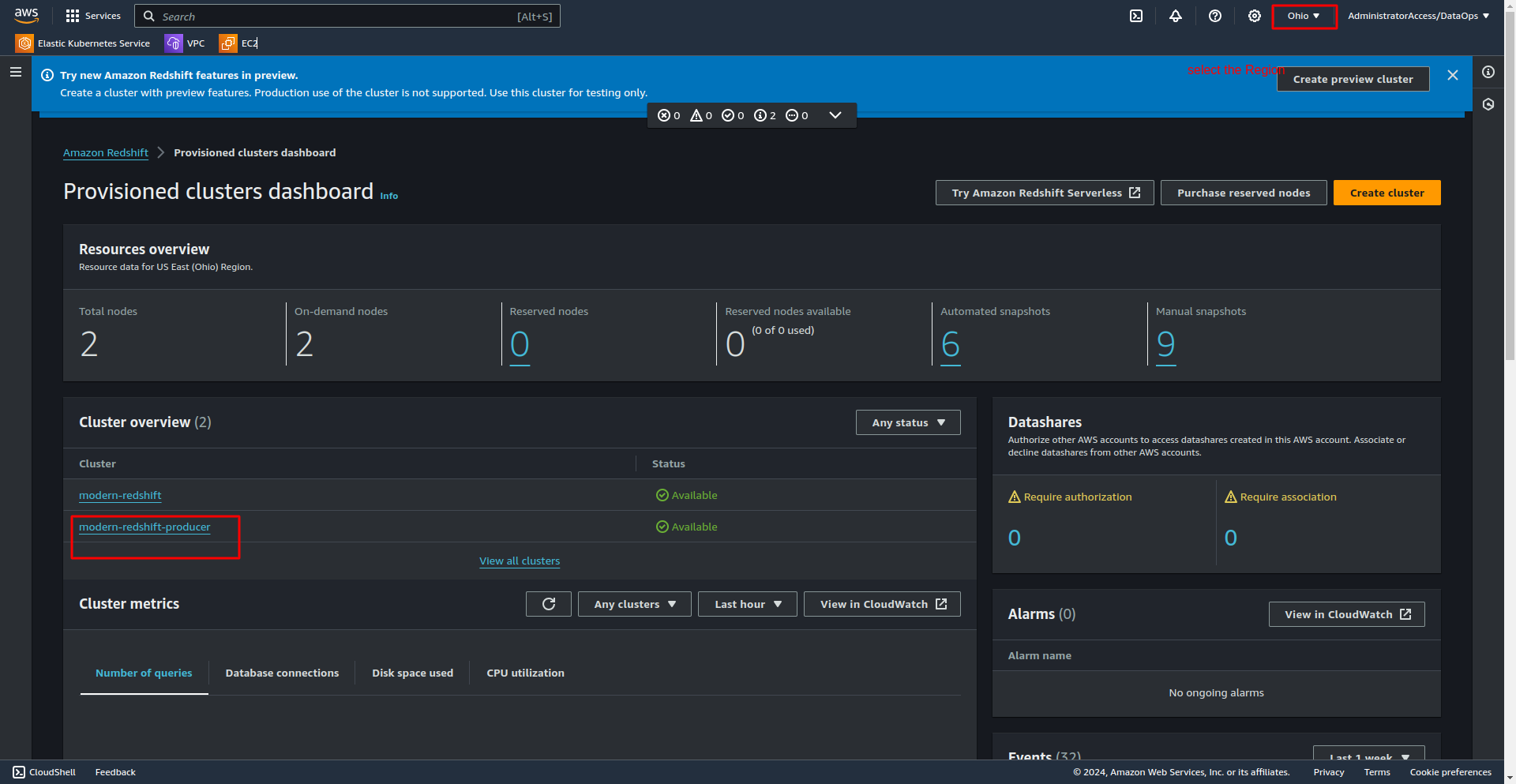Open the Require association count 0
The image size is (1516, 784).
(x=1231, y=538)
